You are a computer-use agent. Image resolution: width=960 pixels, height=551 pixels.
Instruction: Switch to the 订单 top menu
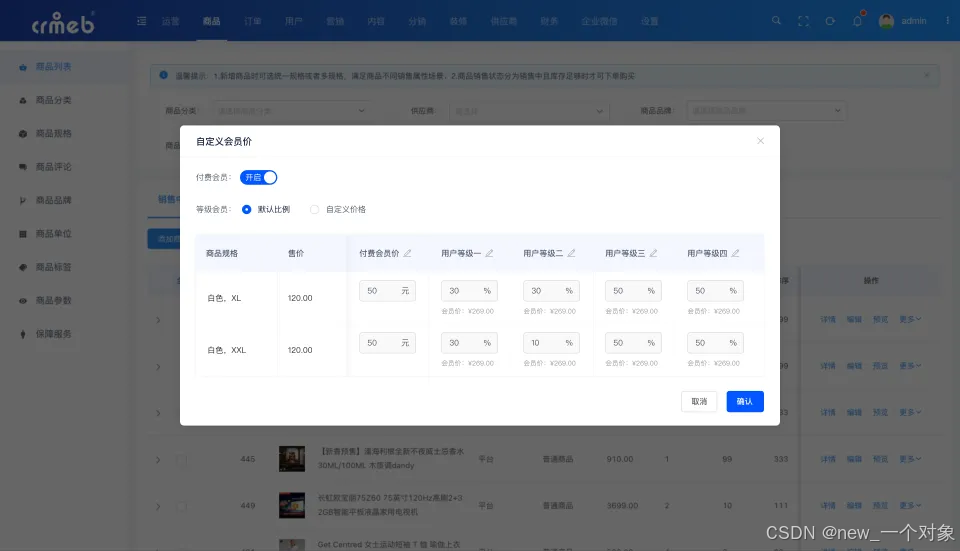click(252, 21)
